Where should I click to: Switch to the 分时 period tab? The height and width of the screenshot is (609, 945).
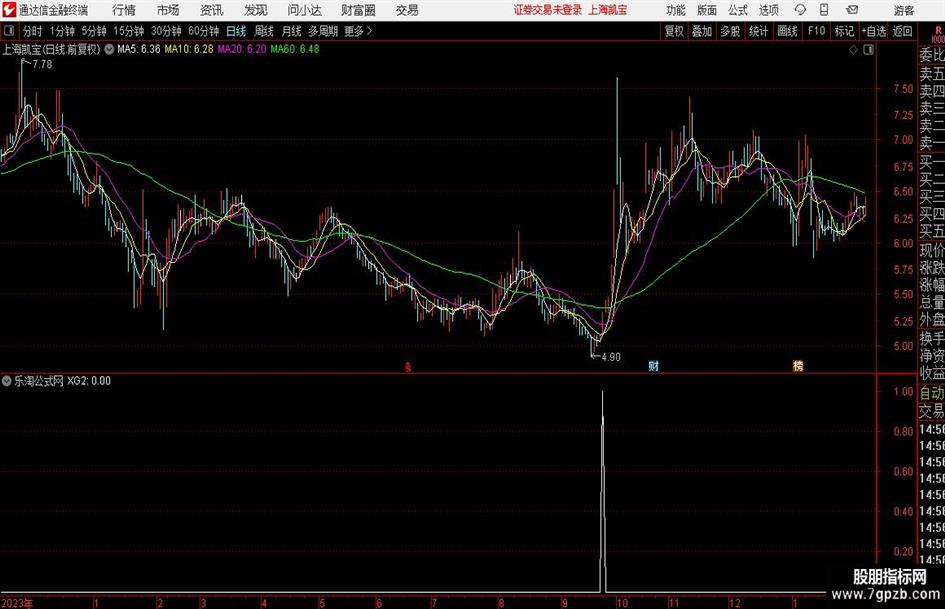pos(33,31)
